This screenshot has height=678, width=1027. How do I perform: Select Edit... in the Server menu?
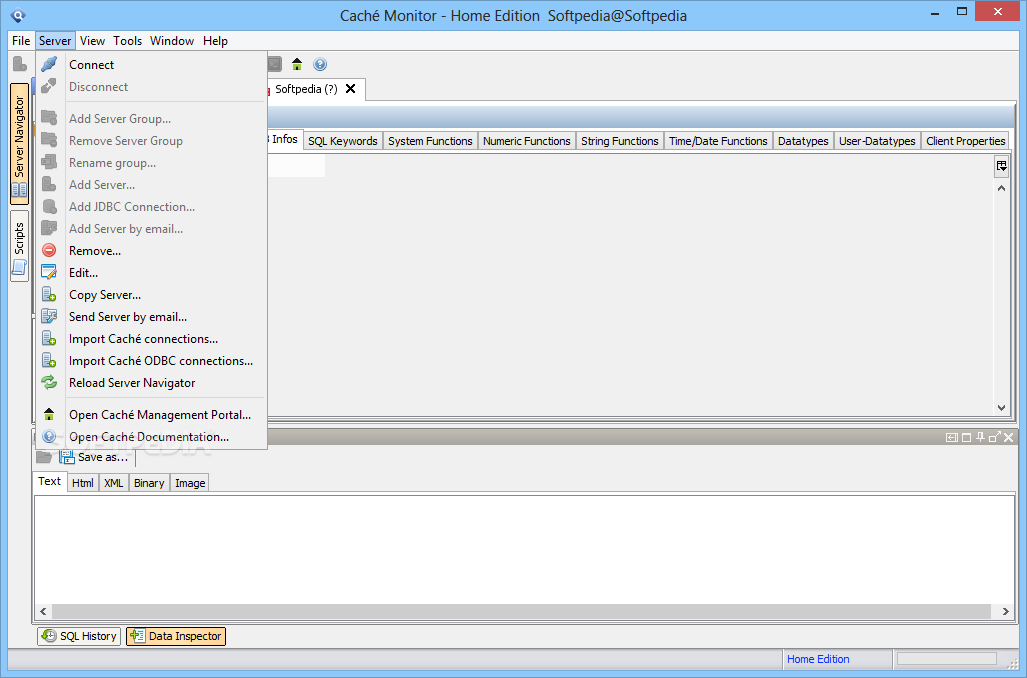pyautogui.click(x=152, y=273)
